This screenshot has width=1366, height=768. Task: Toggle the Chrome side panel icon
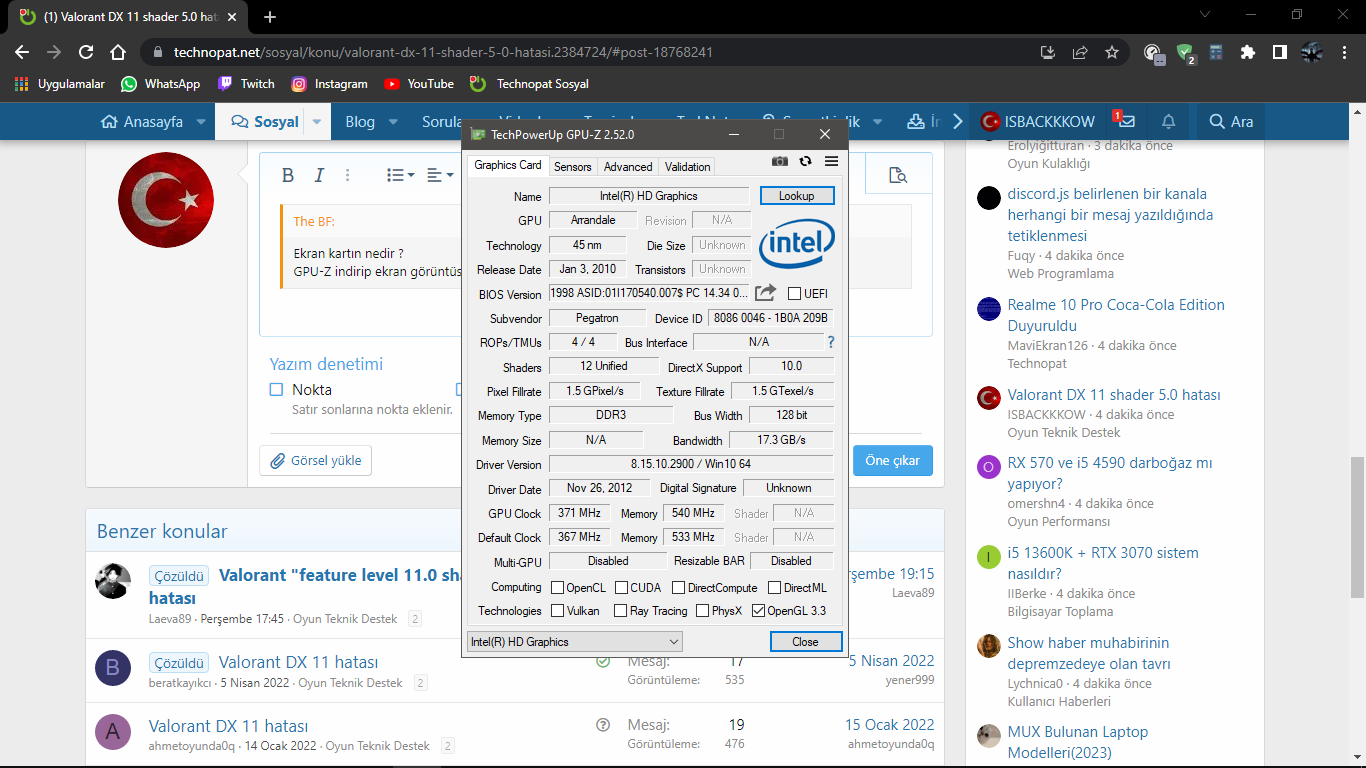[x=1279, y=52]
